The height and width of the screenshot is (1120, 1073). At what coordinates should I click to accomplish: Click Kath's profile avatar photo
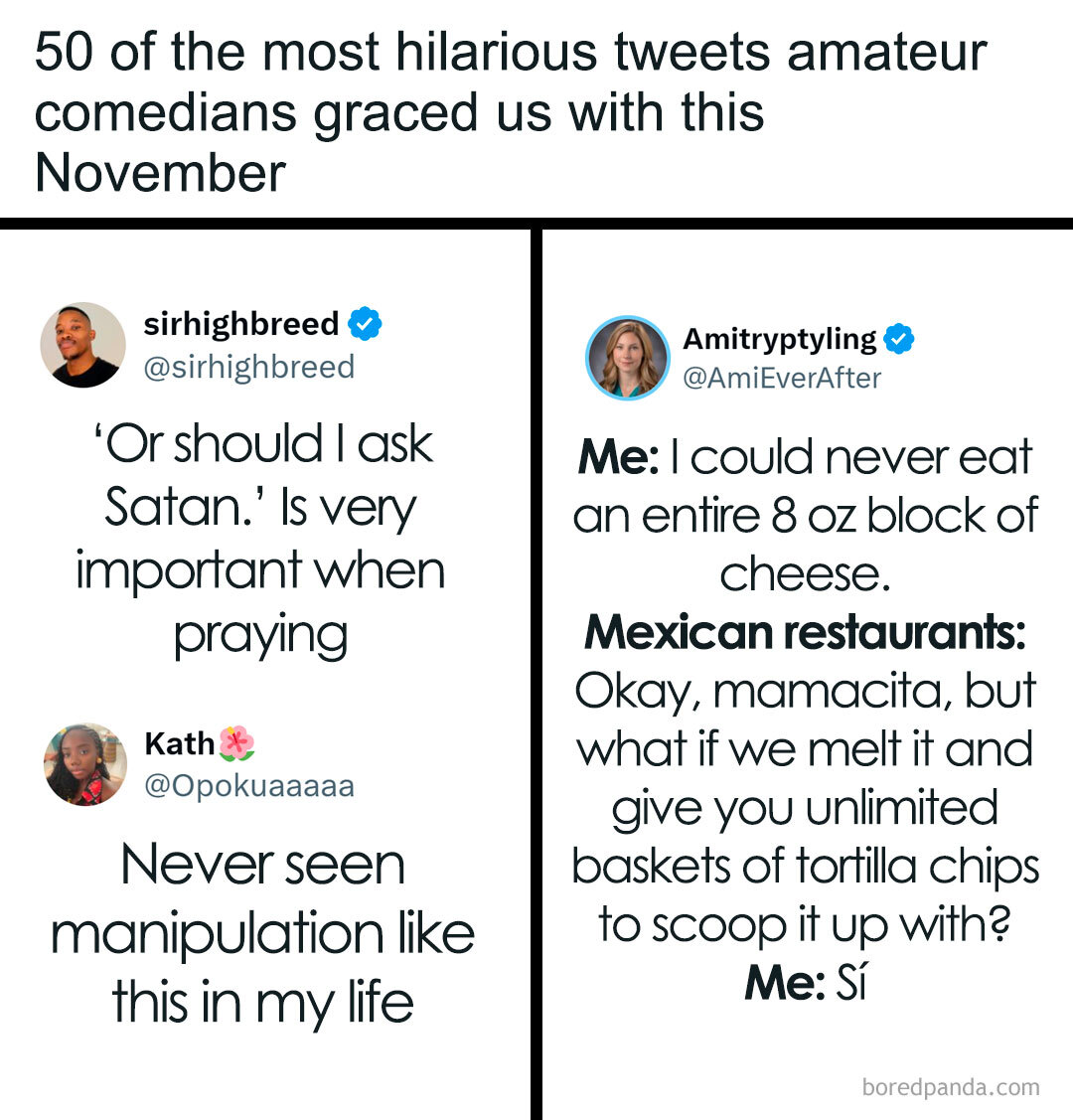(85, 764)
